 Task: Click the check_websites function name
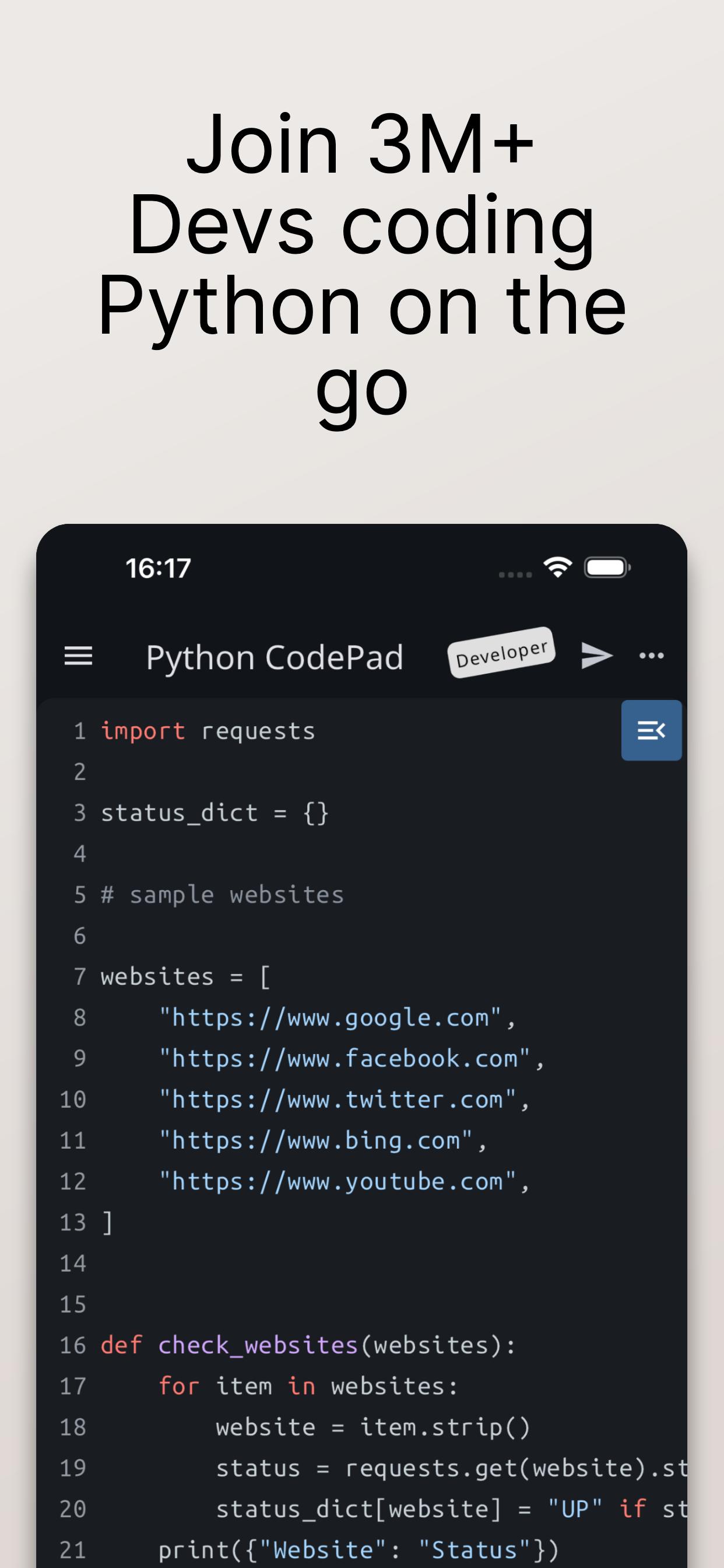[x=258, y=1345]
